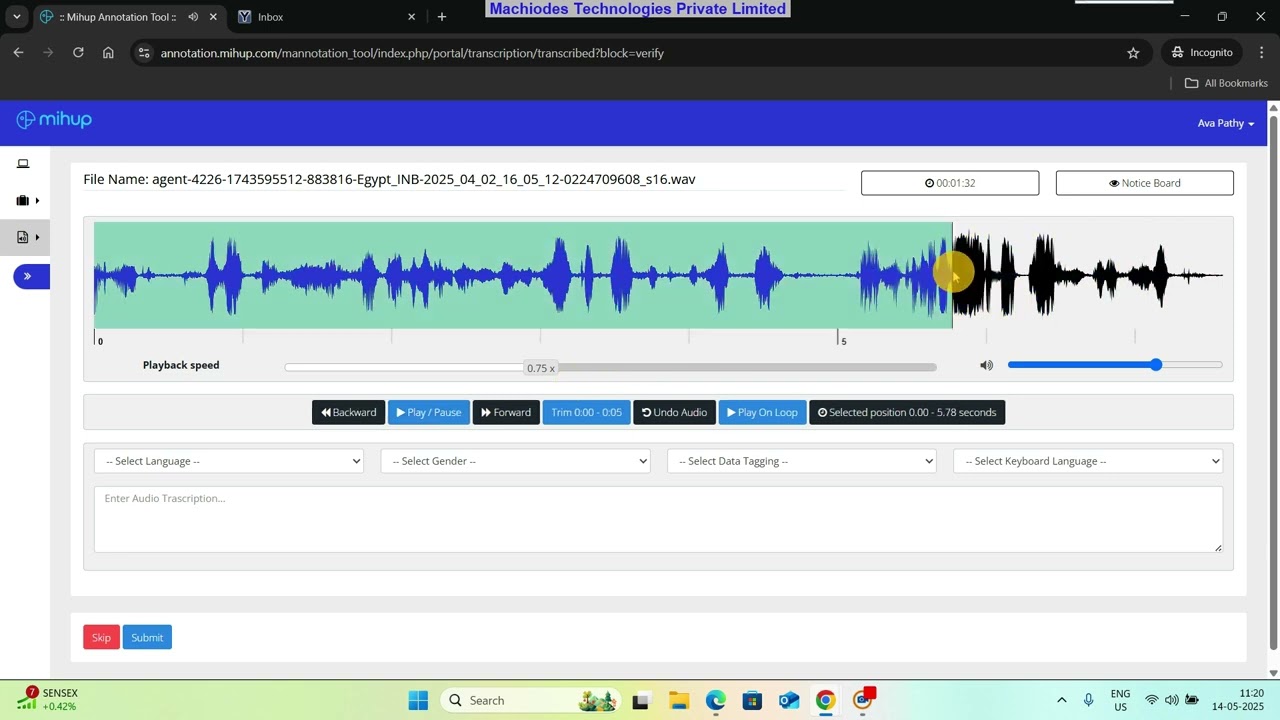Open the Chrome three-dot menu
1280x720 pixels.
pyautogui.click(x=1261, y=53)
